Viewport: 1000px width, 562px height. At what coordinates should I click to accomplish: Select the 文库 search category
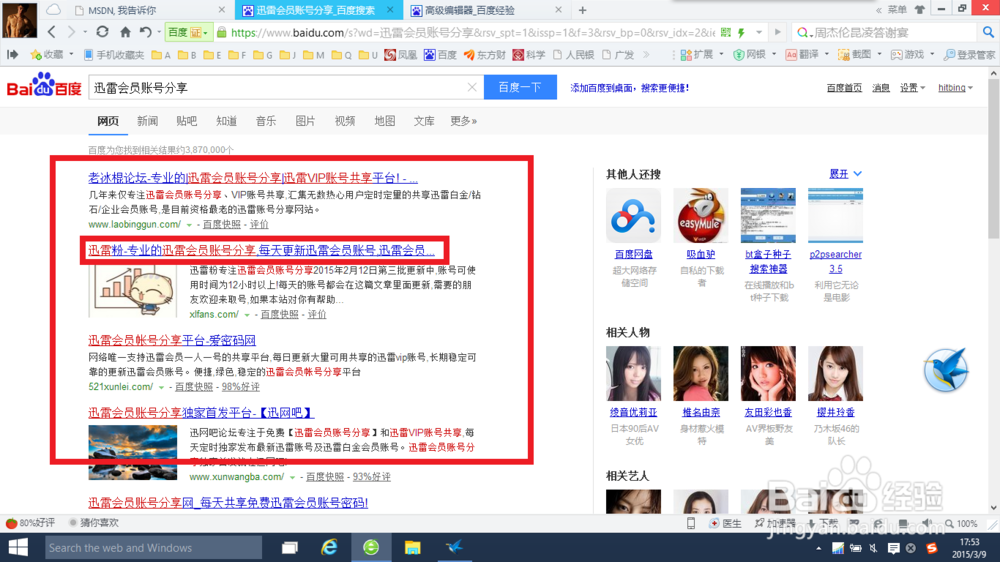point(424,121)
